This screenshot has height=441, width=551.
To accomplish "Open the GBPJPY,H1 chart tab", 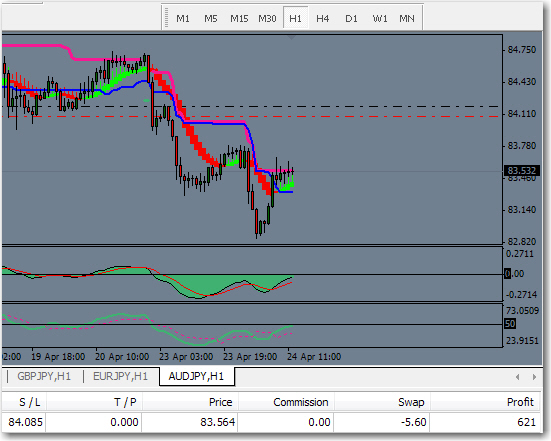I will pos(44,376).
